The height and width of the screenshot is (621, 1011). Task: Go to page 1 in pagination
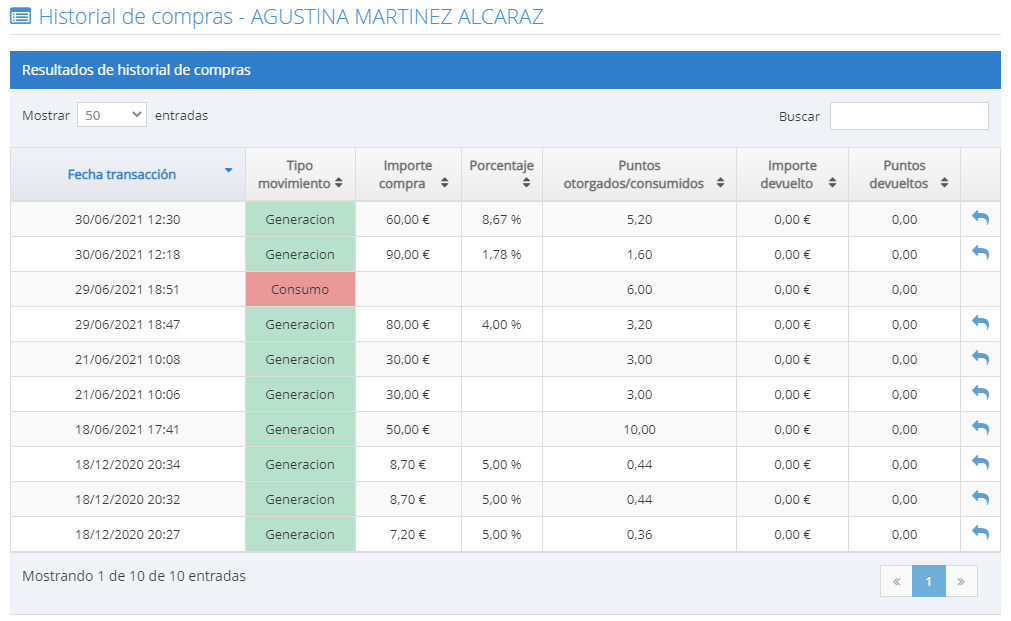click(x=928, y=581)
